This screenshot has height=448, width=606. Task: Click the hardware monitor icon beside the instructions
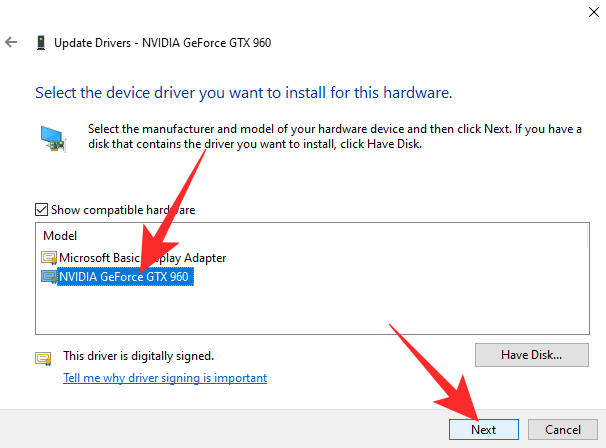[52, 138]
